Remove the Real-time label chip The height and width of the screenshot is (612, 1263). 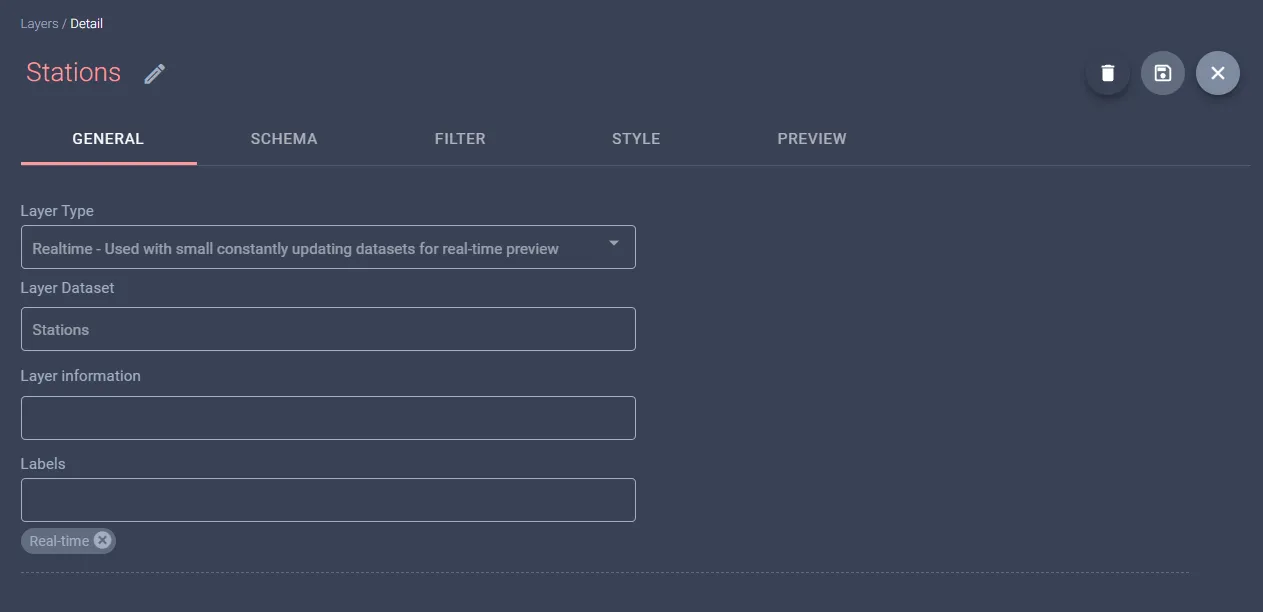[x=102, y=540]
